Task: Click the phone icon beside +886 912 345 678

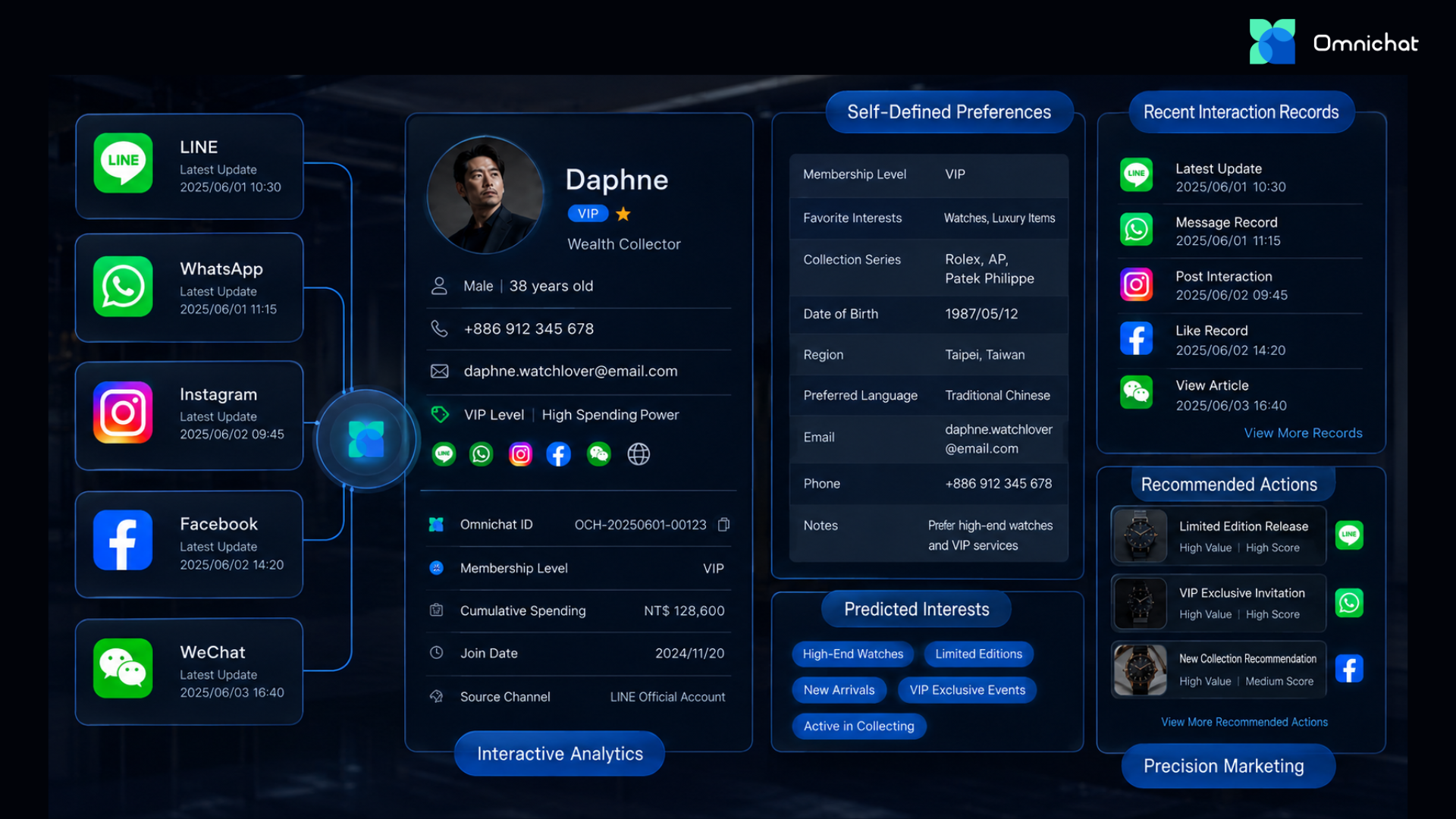Action: tap(439, 328)
